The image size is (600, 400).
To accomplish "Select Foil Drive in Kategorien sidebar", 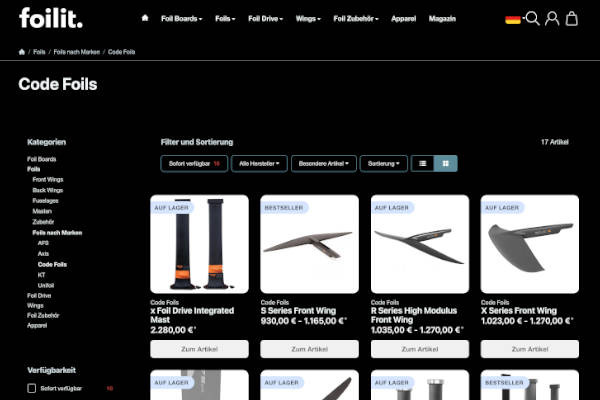I will [39, 296].
